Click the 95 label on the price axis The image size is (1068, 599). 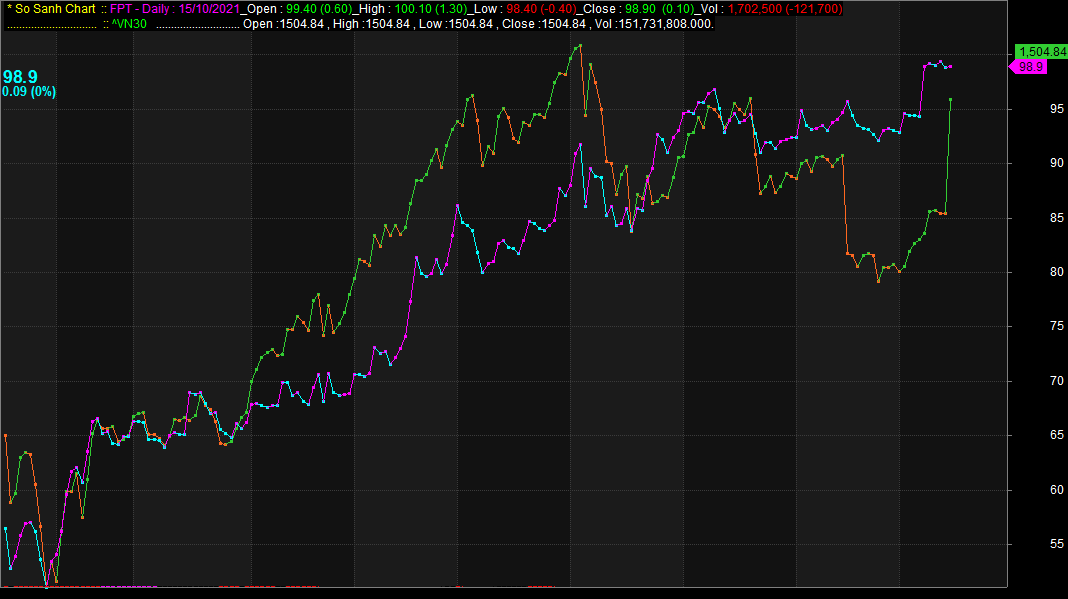[1026, 109]
